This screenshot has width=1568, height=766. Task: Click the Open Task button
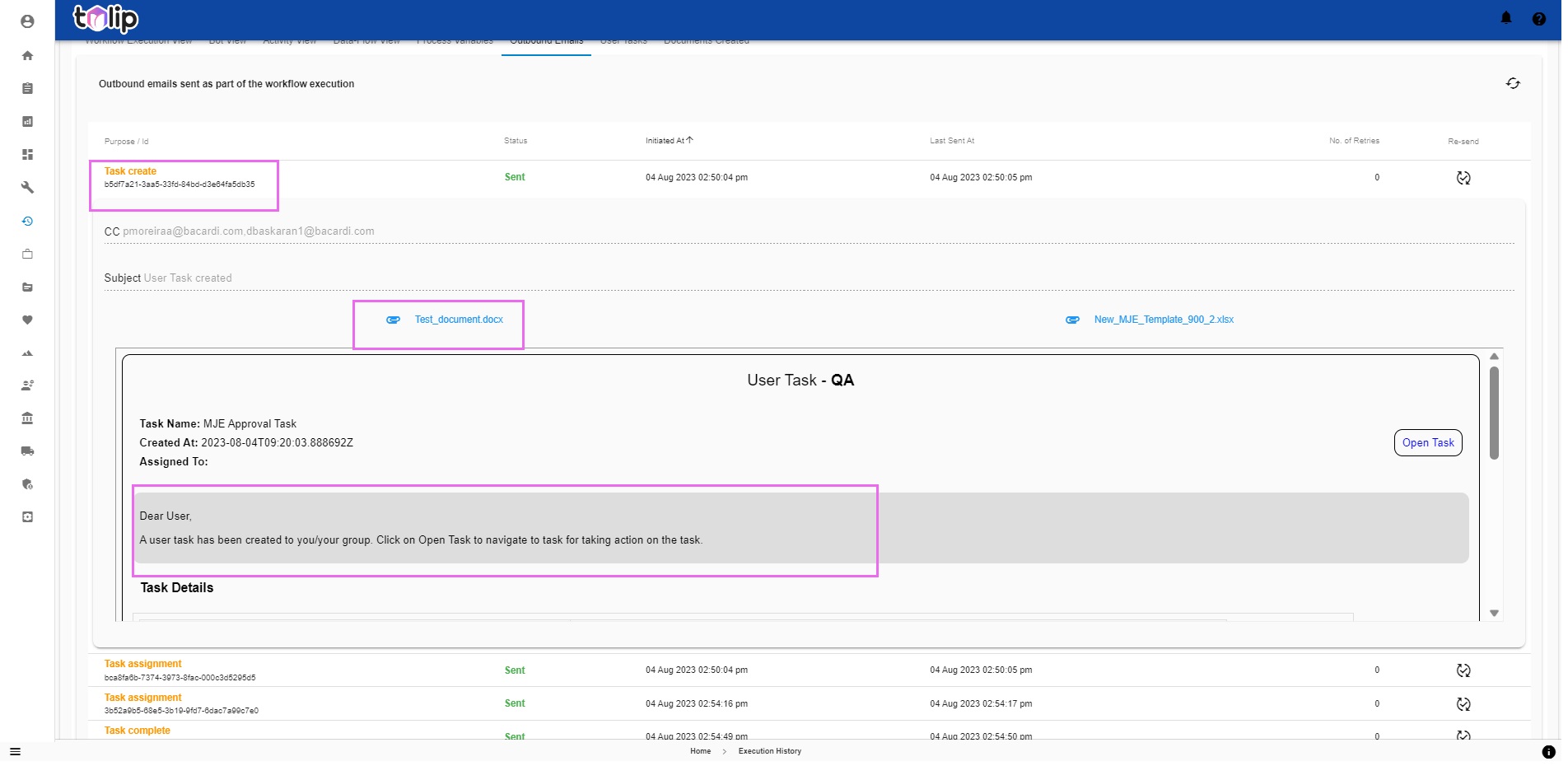click(x=1428, y=443)
